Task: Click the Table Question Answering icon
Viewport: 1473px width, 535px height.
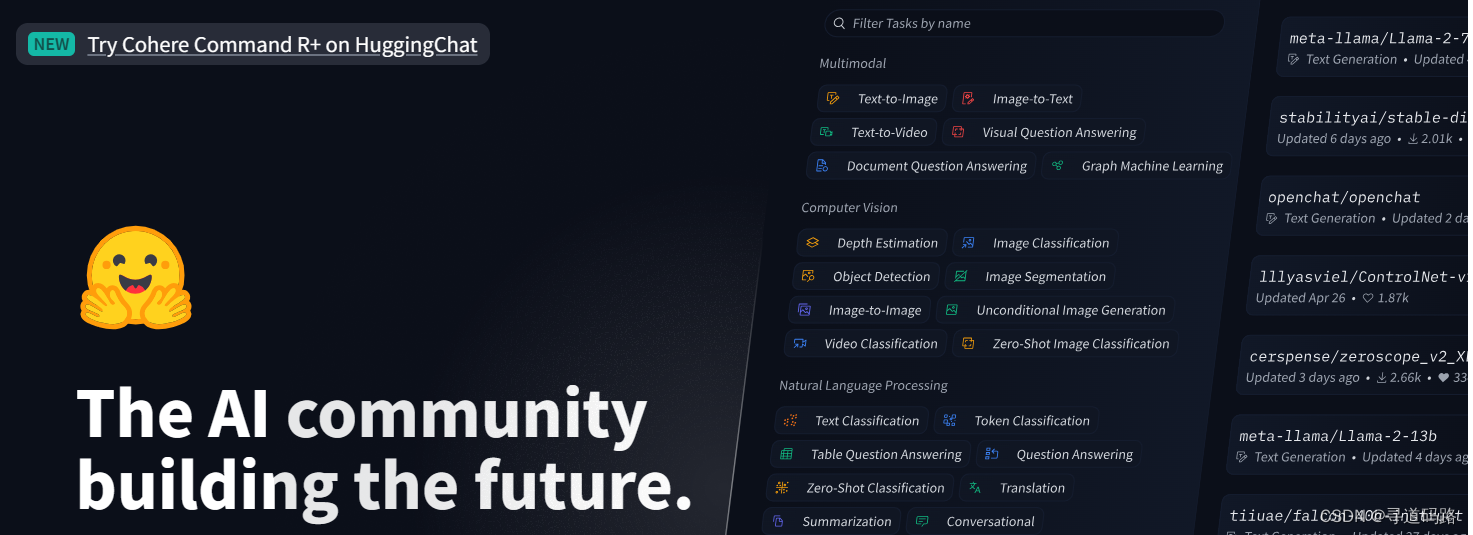Action: tap(786, 454)
